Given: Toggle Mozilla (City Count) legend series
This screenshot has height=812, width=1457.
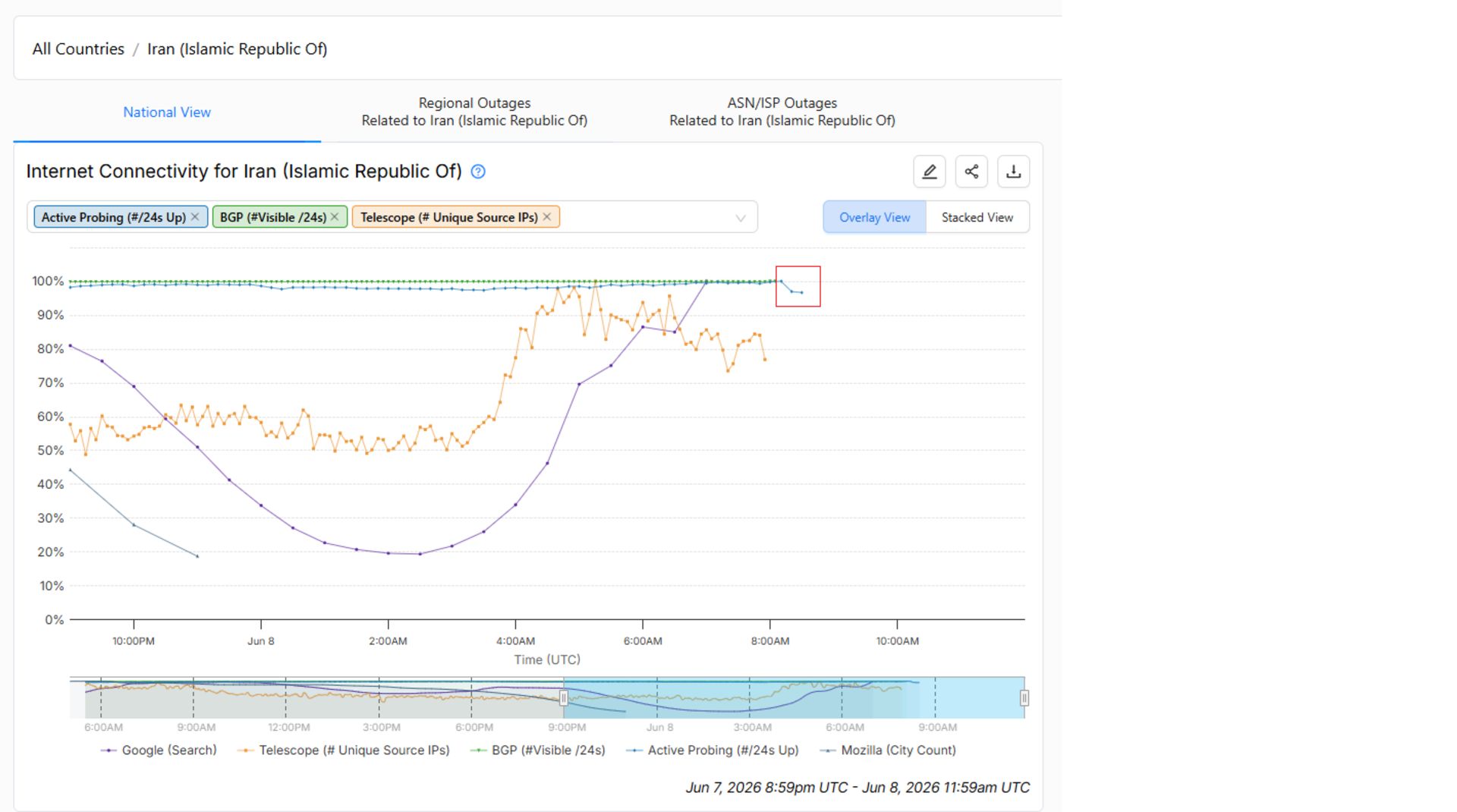Looking at the screenshot, I should [888, 750].
